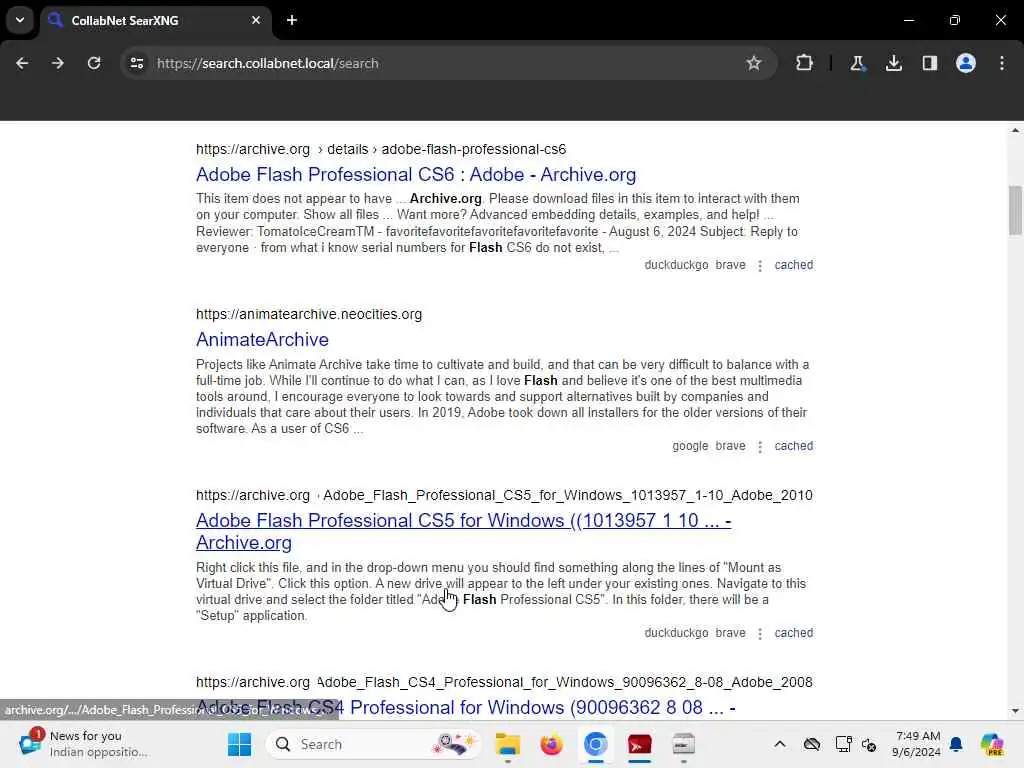1024x768 pixels.
Task: Click the taskbar Search box
Action: (374, 744)
